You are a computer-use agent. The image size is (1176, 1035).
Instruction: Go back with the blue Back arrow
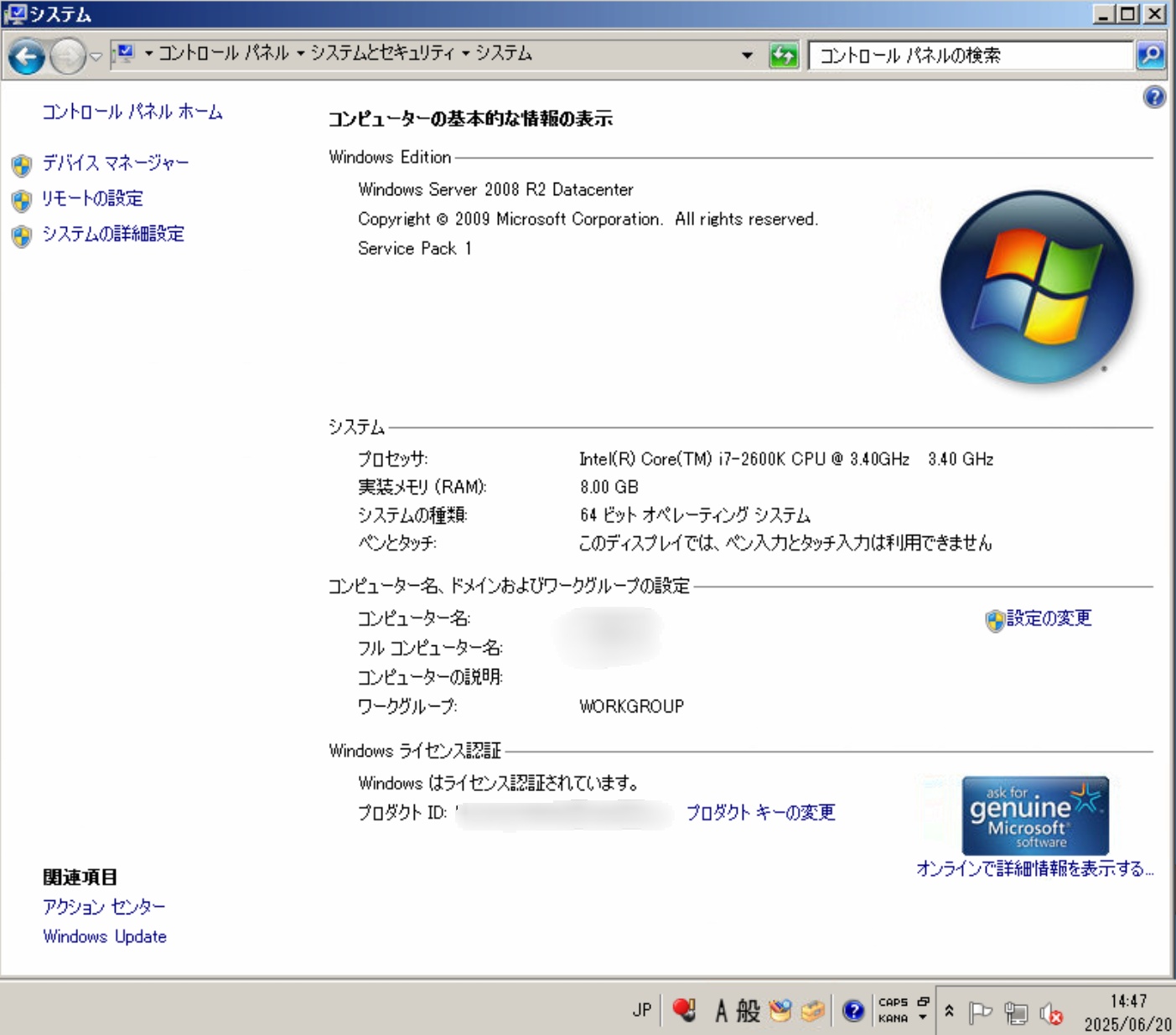pyautogui.click(x=26, y=57)
